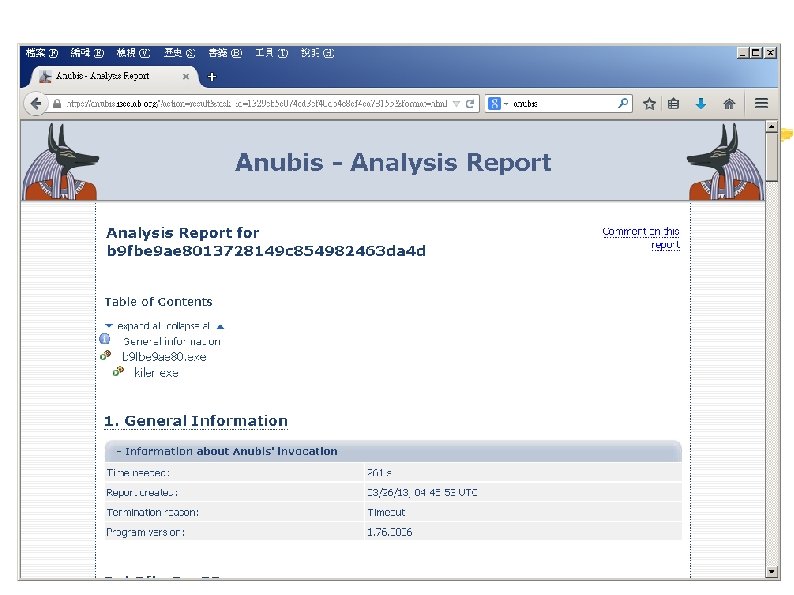Click the Time needed value cell
Screen dimensions: 794x595
click(x=523, y=472)
